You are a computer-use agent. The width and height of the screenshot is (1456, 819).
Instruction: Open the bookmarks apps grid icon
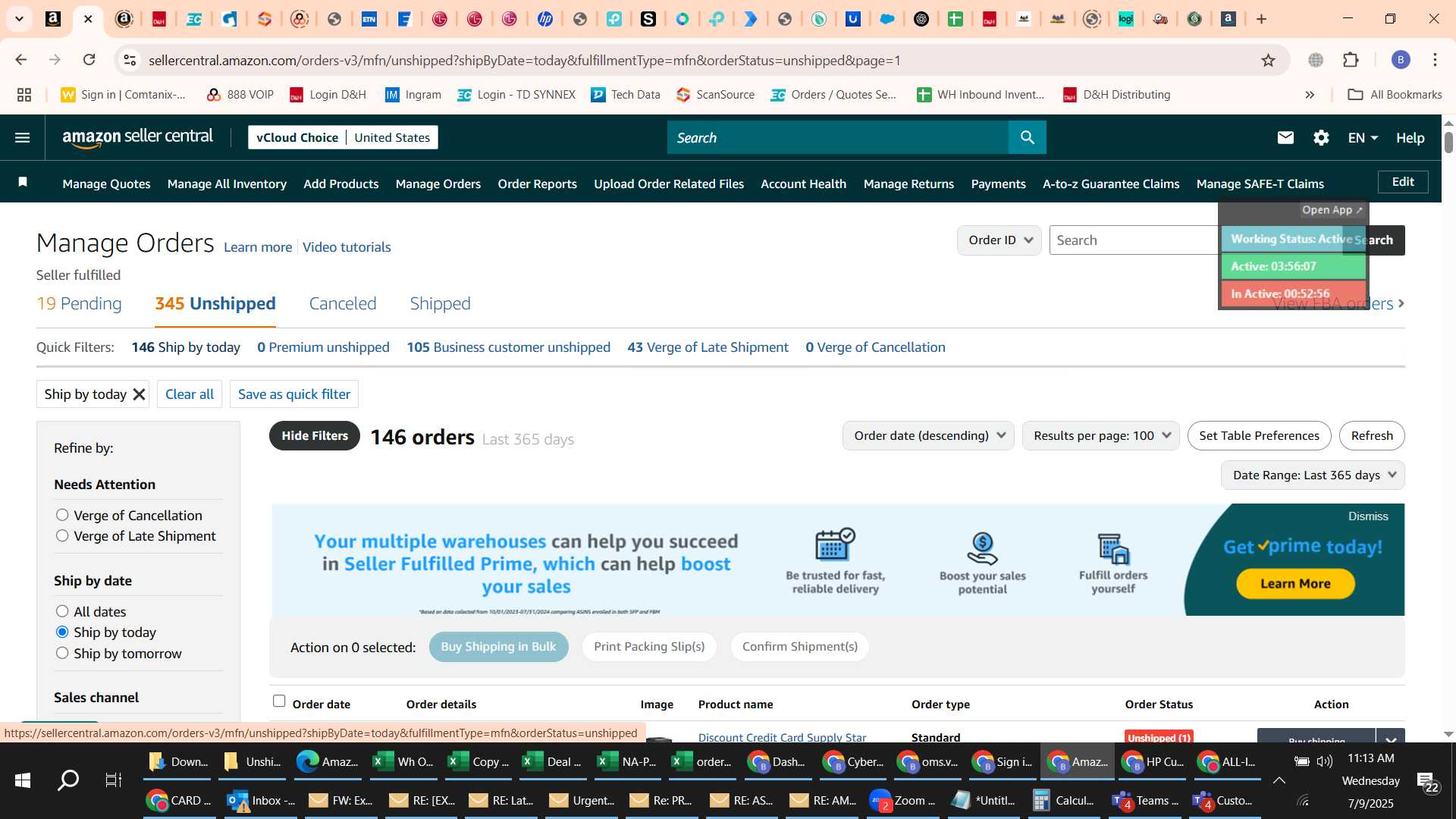(x=24, y=95)
